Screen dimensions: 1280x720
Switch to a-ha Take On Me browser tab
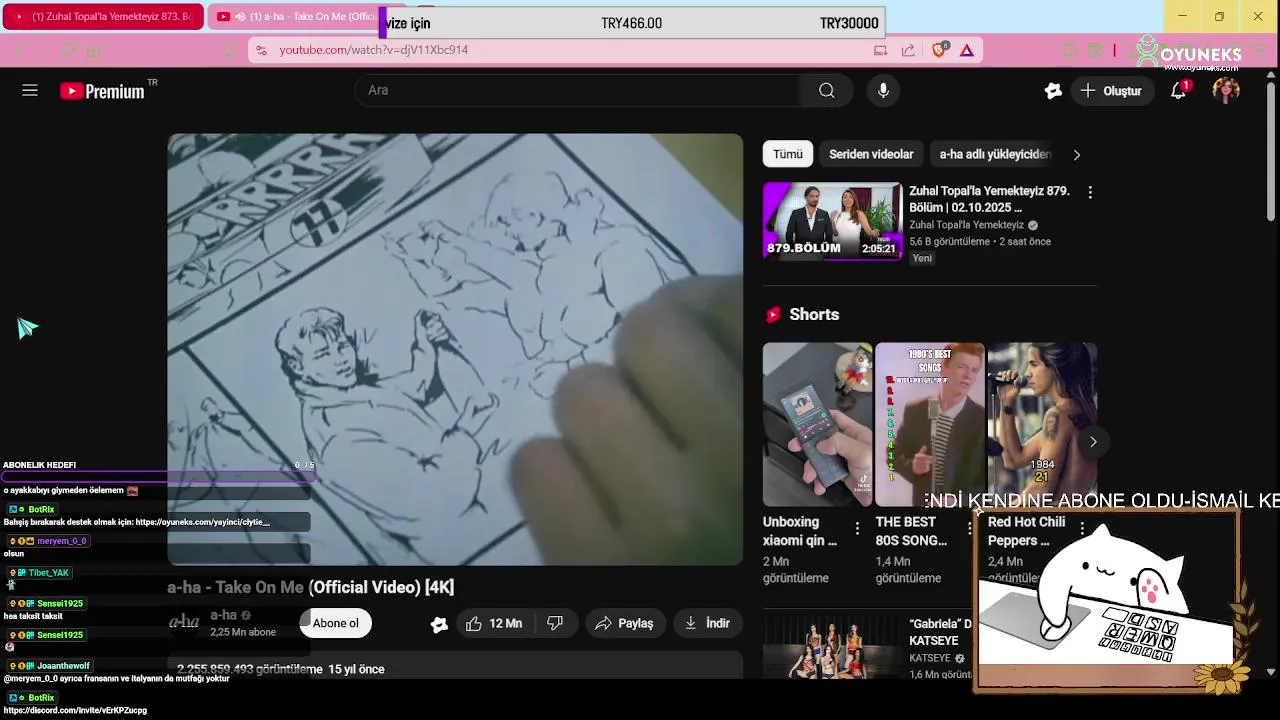coord(295,17)
